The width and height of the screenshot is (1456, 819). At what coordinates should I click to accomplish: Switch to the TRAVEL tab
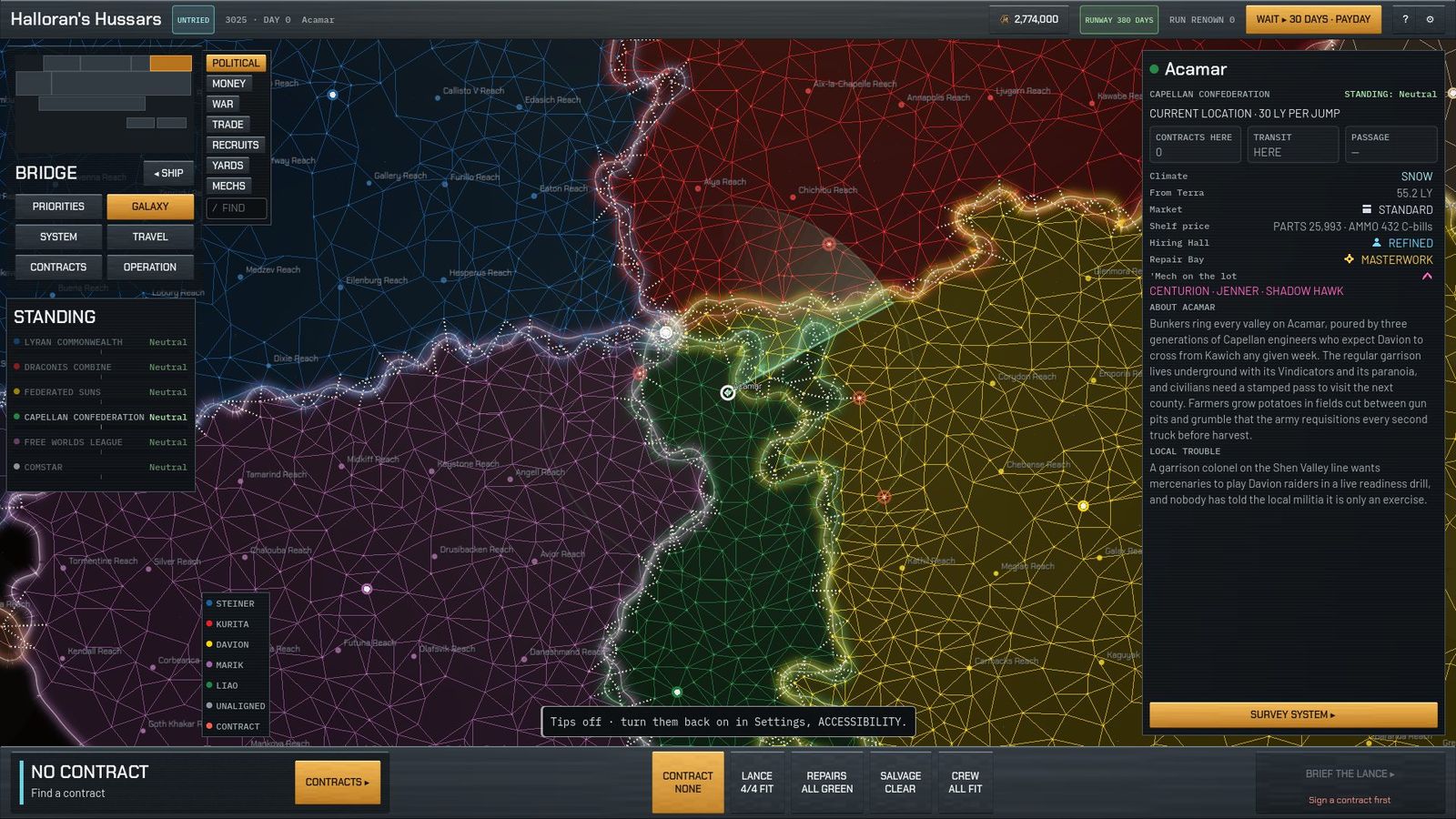pos(150,237)
